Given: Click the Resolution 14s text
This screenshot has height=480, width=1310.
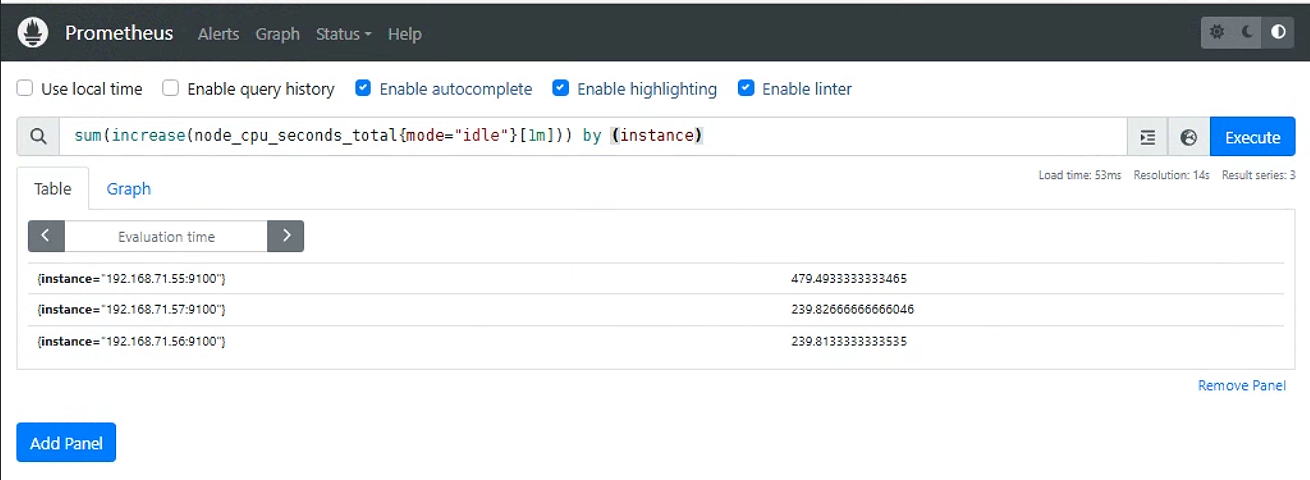Looking at the screenshot, I should [x=1172, y=175].
